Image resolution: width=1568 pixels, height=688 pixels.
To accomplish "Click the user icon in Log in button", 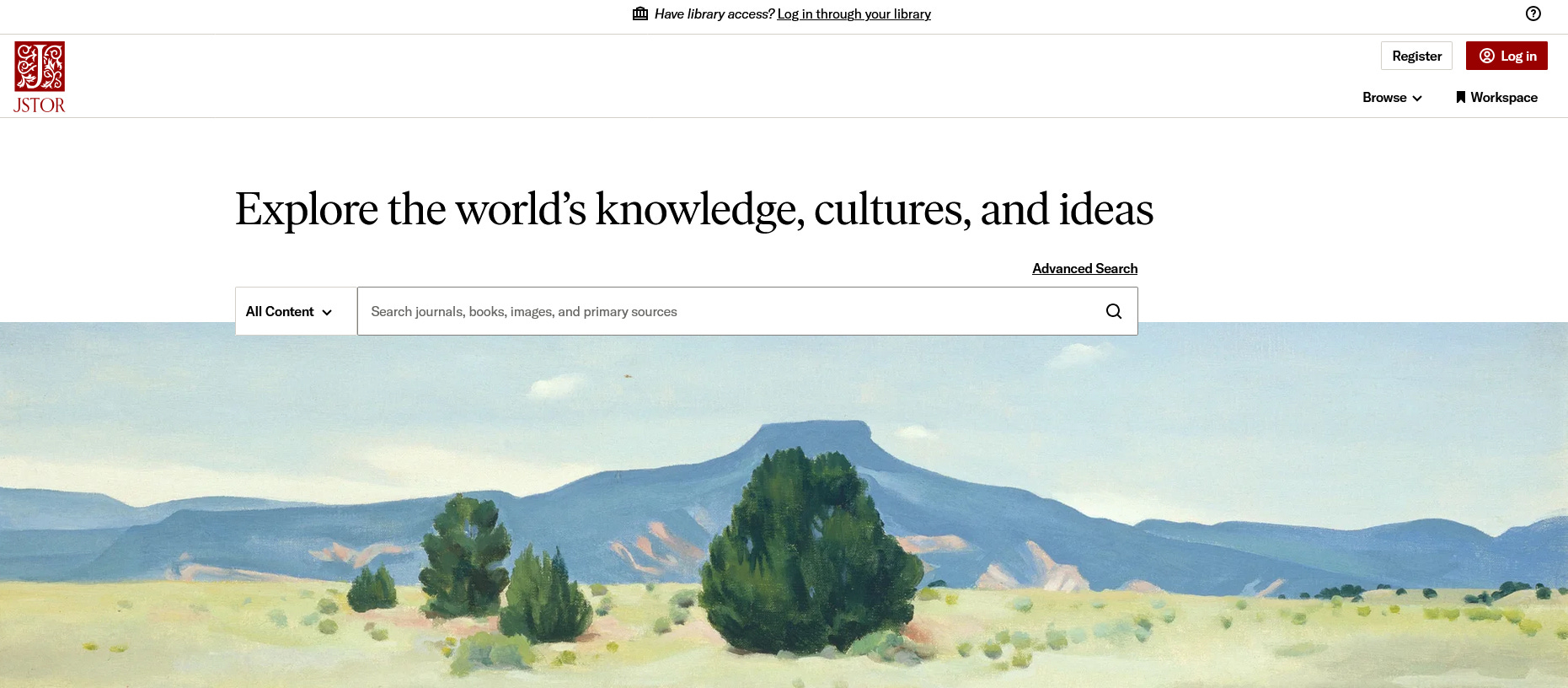I will [1487, 56].
